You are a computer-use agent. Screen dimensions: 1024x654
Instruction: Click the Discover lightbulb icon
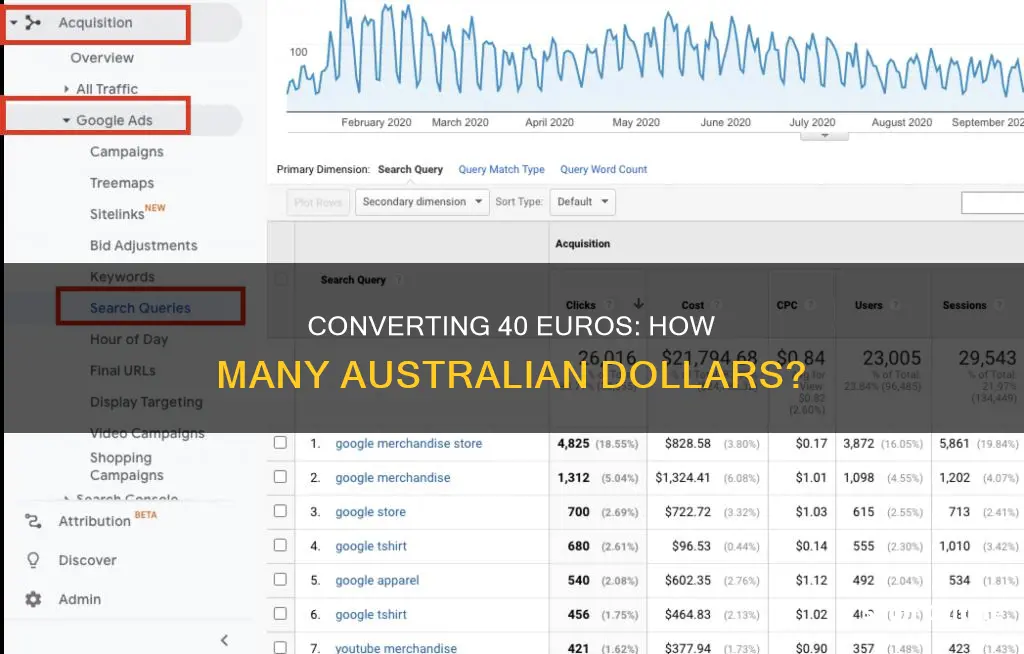(x=33, y=561)
